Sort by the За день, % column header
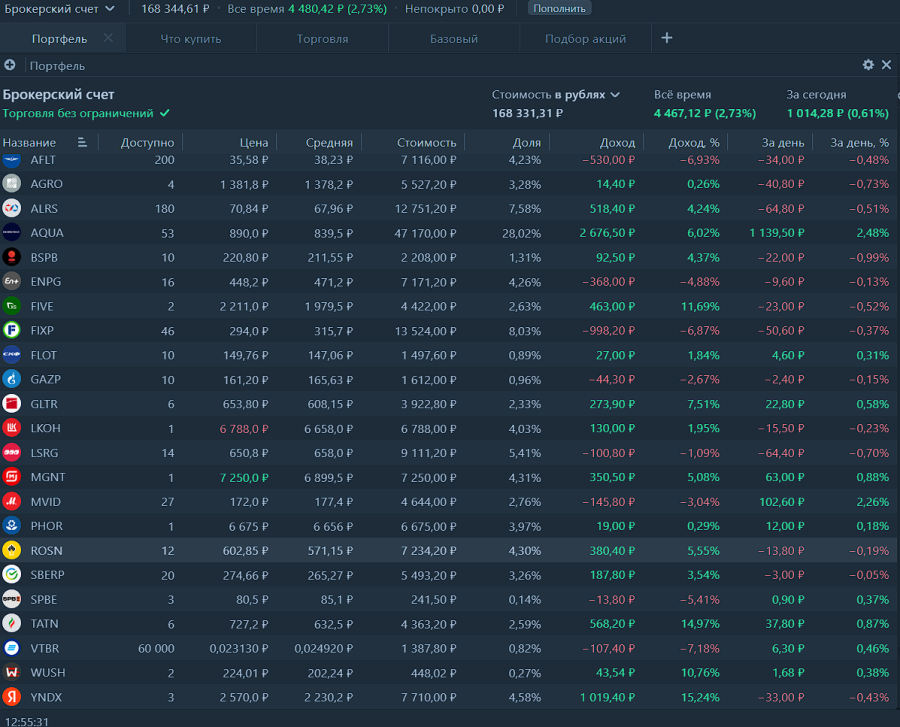 tap(859, 143)
